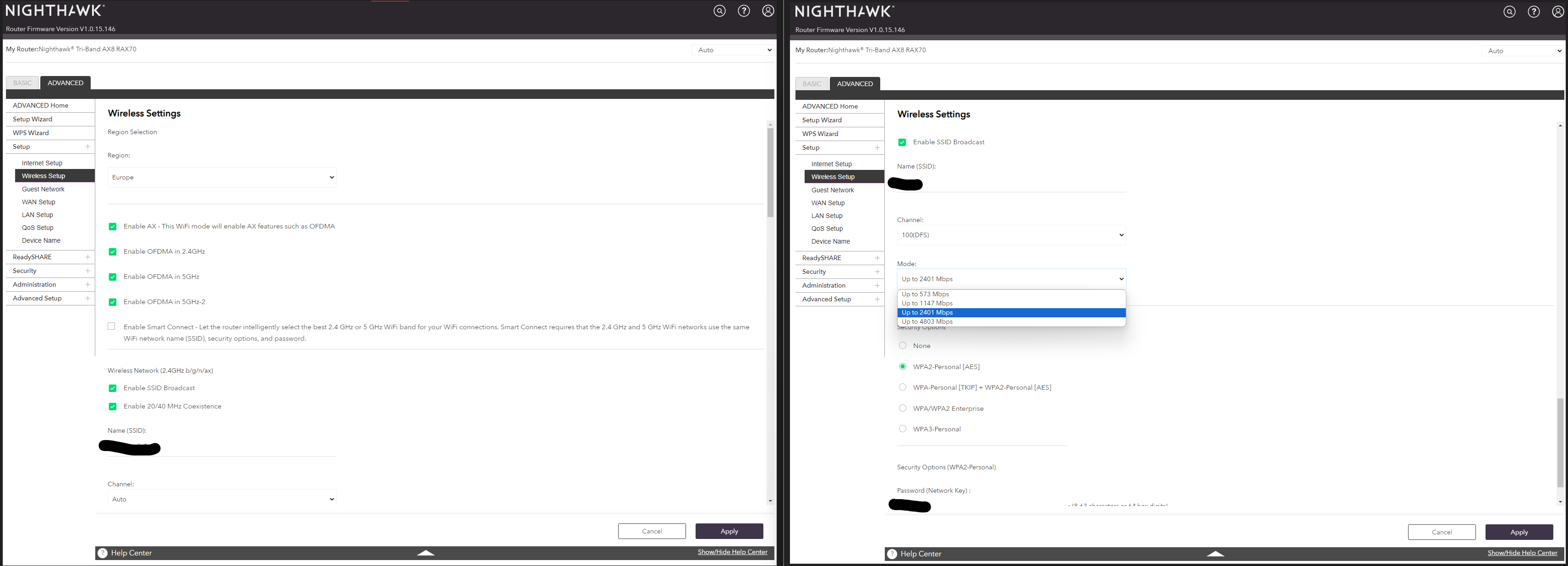The height and width of the screenshot is (566, 1568).
Task: Click the Apply button in right window
Action: [x=1519, y=532]
